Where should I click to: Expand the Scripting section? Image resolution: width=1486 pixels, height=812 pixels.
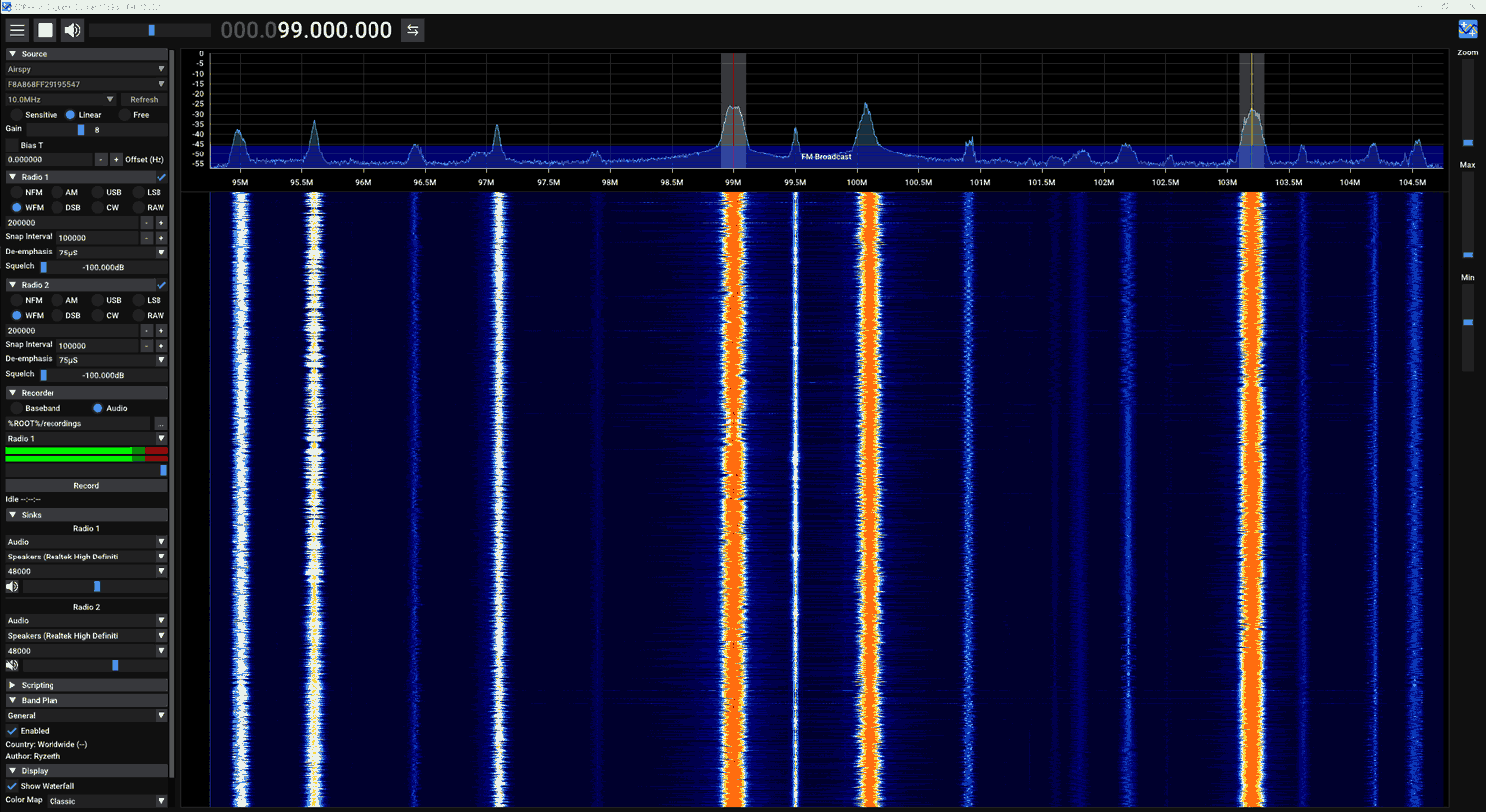[x=37, y=685]
